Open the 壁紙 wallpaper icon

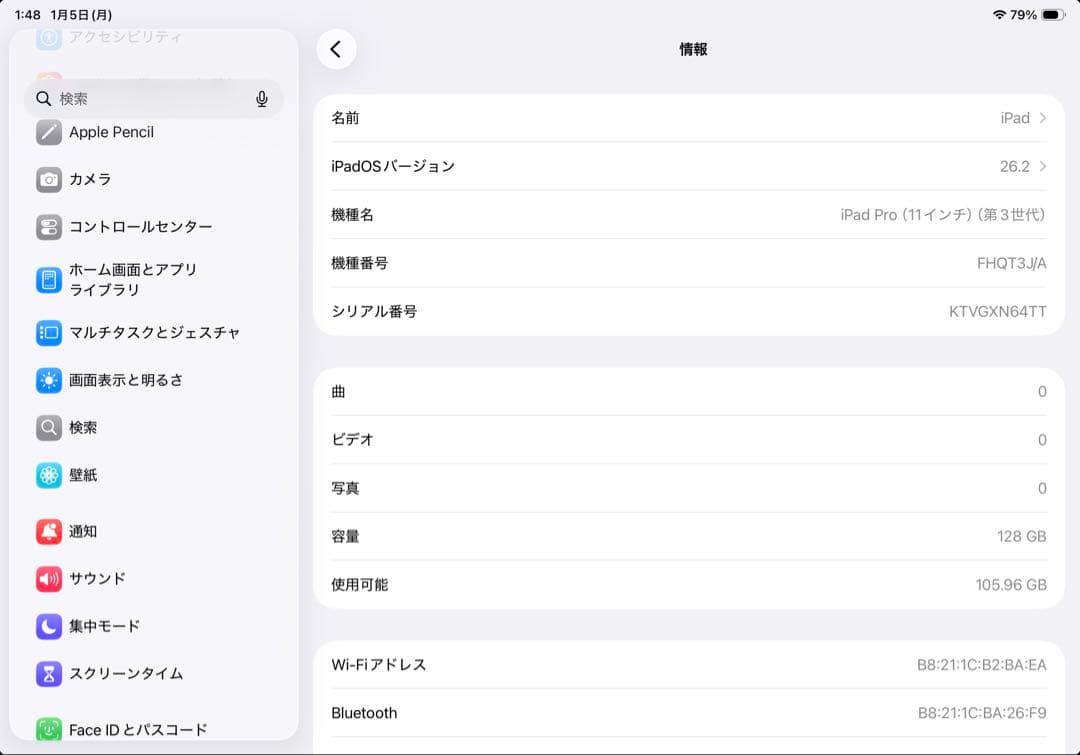pos(48,475)
